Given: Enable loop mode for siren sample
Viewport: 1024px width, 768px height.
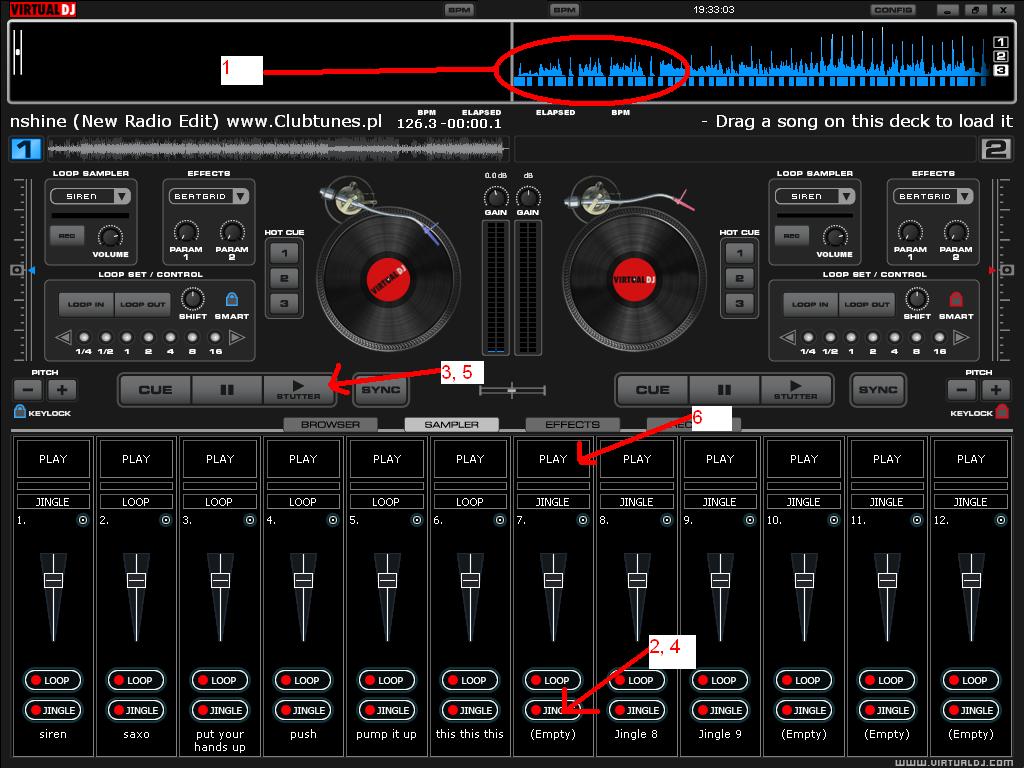Looking at the screenshot, I should tap(53, 680).
